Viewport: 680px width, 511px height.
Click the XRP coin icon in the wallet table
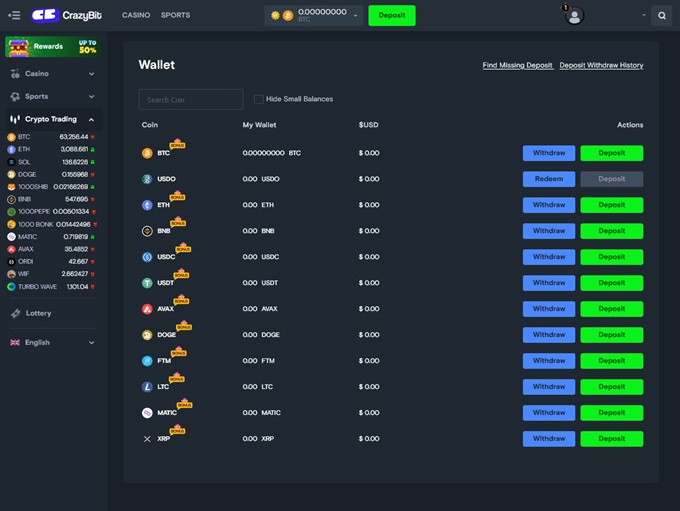click(x=147, y=439)
